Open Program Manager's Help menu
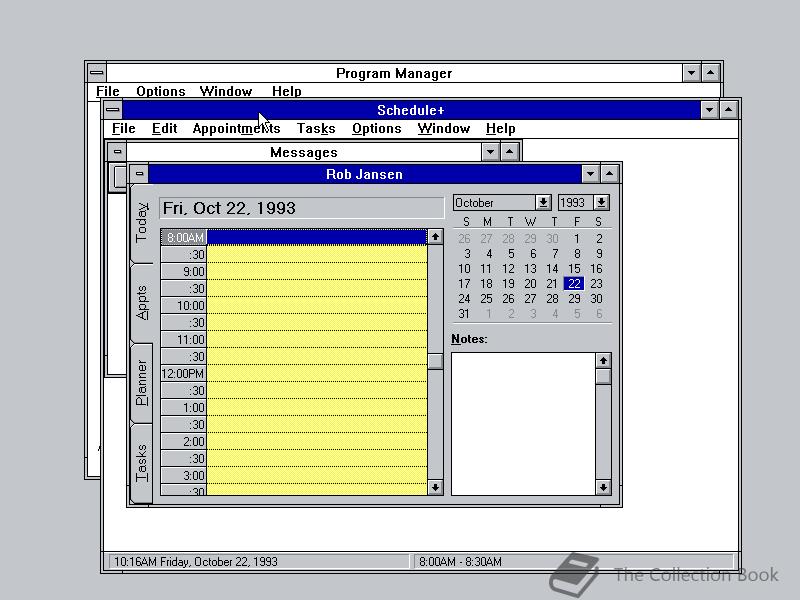The height and width of the screenshot is (600, 800). click(x=286, y=91)
